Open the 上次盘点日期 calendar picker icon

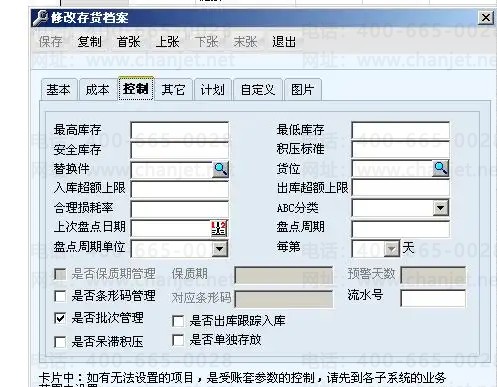click(219, 228)
